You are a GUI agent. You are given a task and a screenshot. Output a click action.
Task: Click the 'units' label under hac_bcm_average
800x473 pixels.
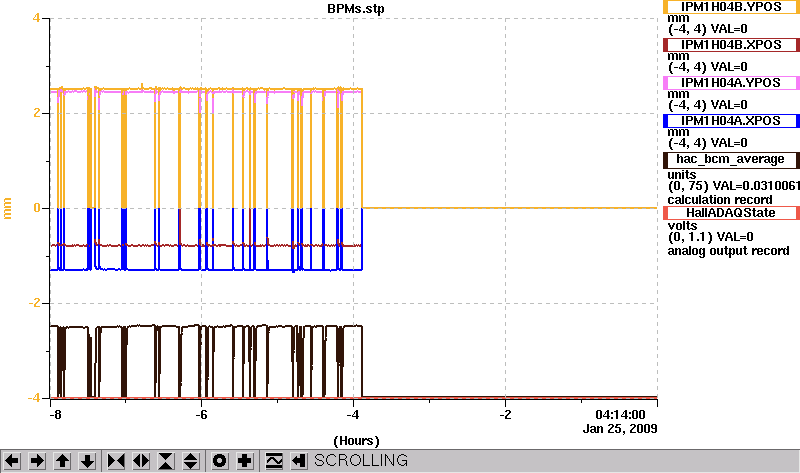click(x=682, y=175)
